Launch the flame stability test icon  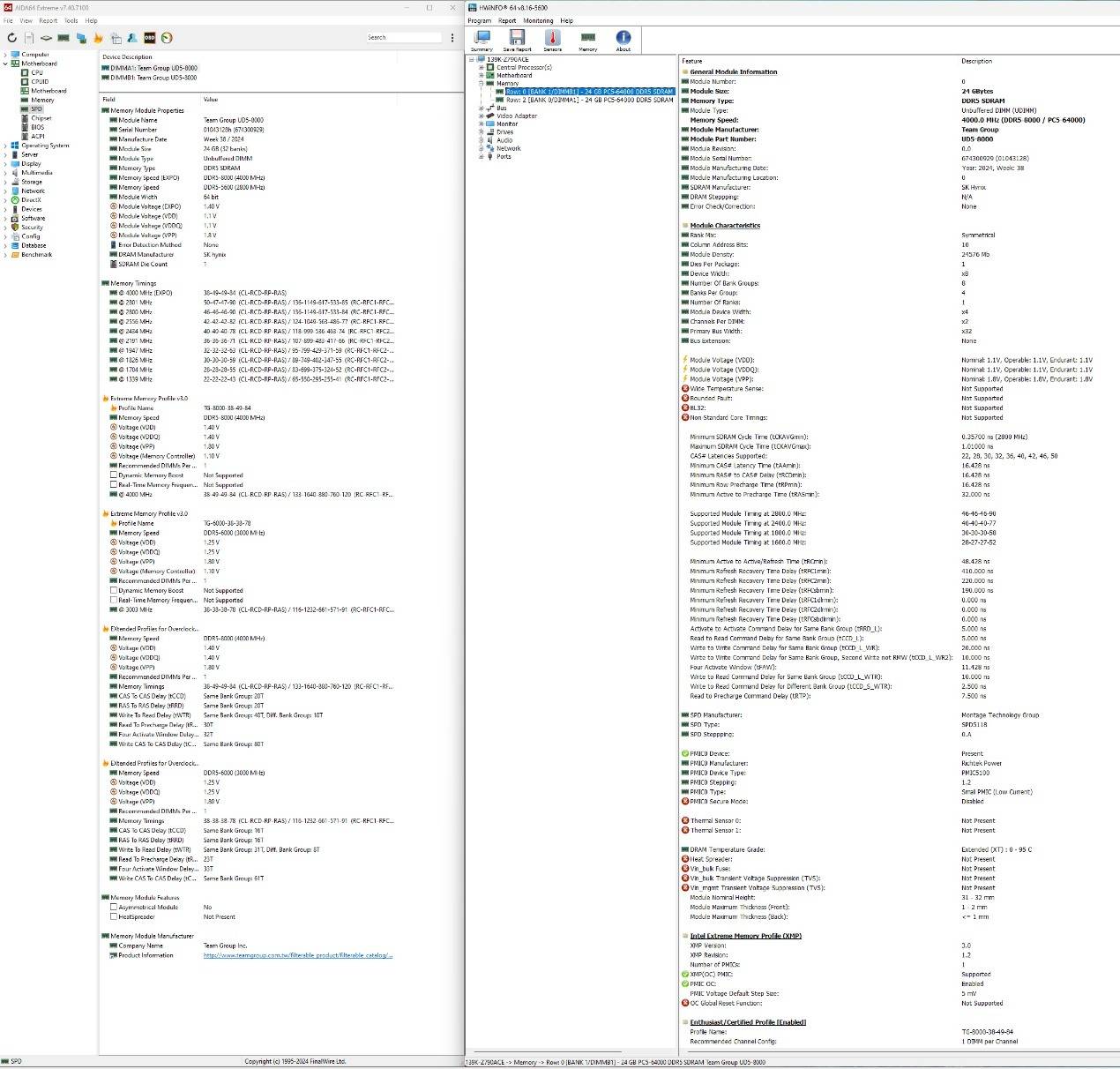click(98, 38)
